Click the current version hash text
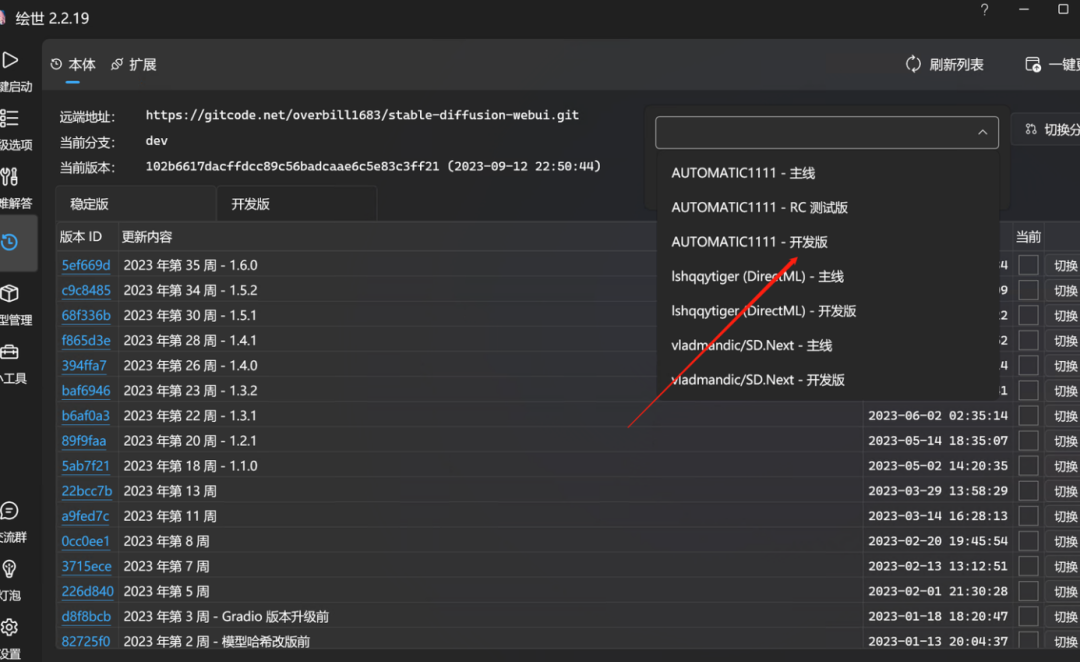The width and height of the screenshot is (1080, 662). [373, 166]
